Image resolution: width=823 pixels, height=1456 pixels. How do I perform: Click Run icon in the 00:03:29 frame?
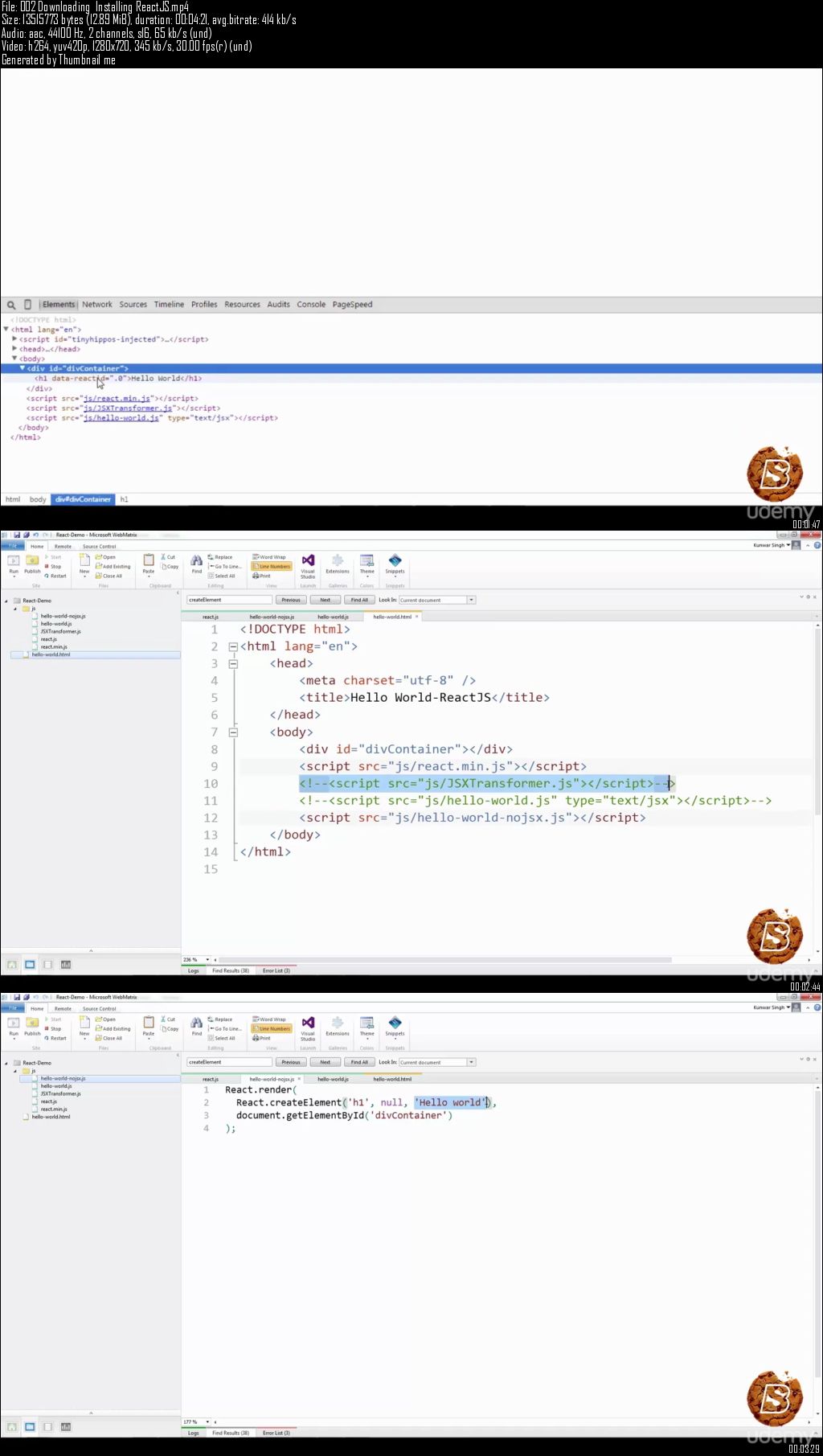click(14, 1023)
